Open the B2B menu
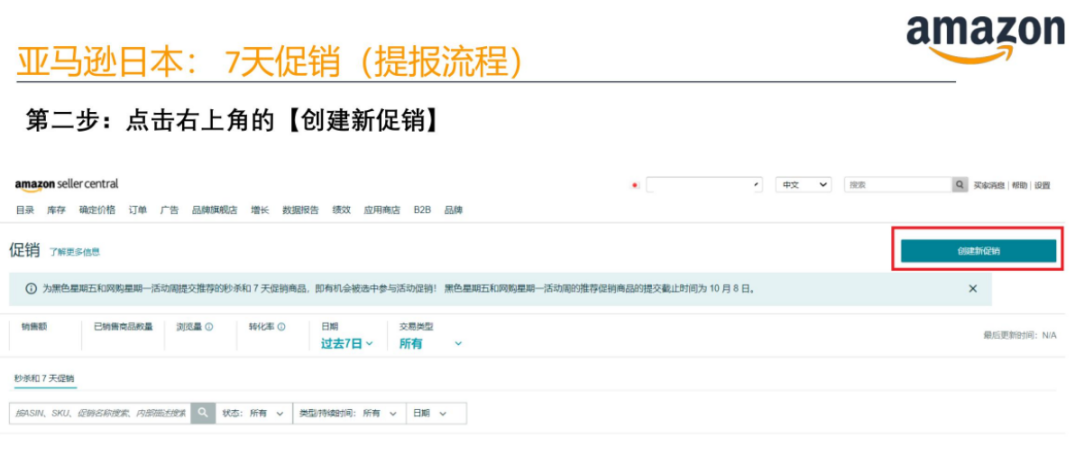 click(422, 210)
